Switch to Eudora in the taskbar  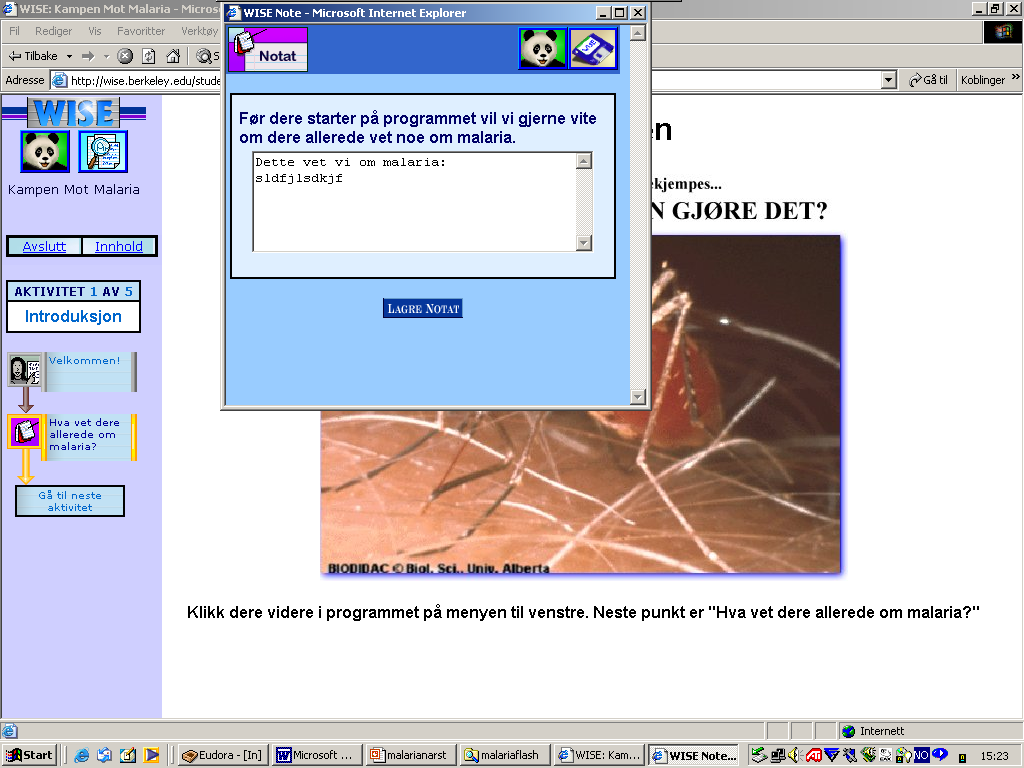tap(222, 755)
